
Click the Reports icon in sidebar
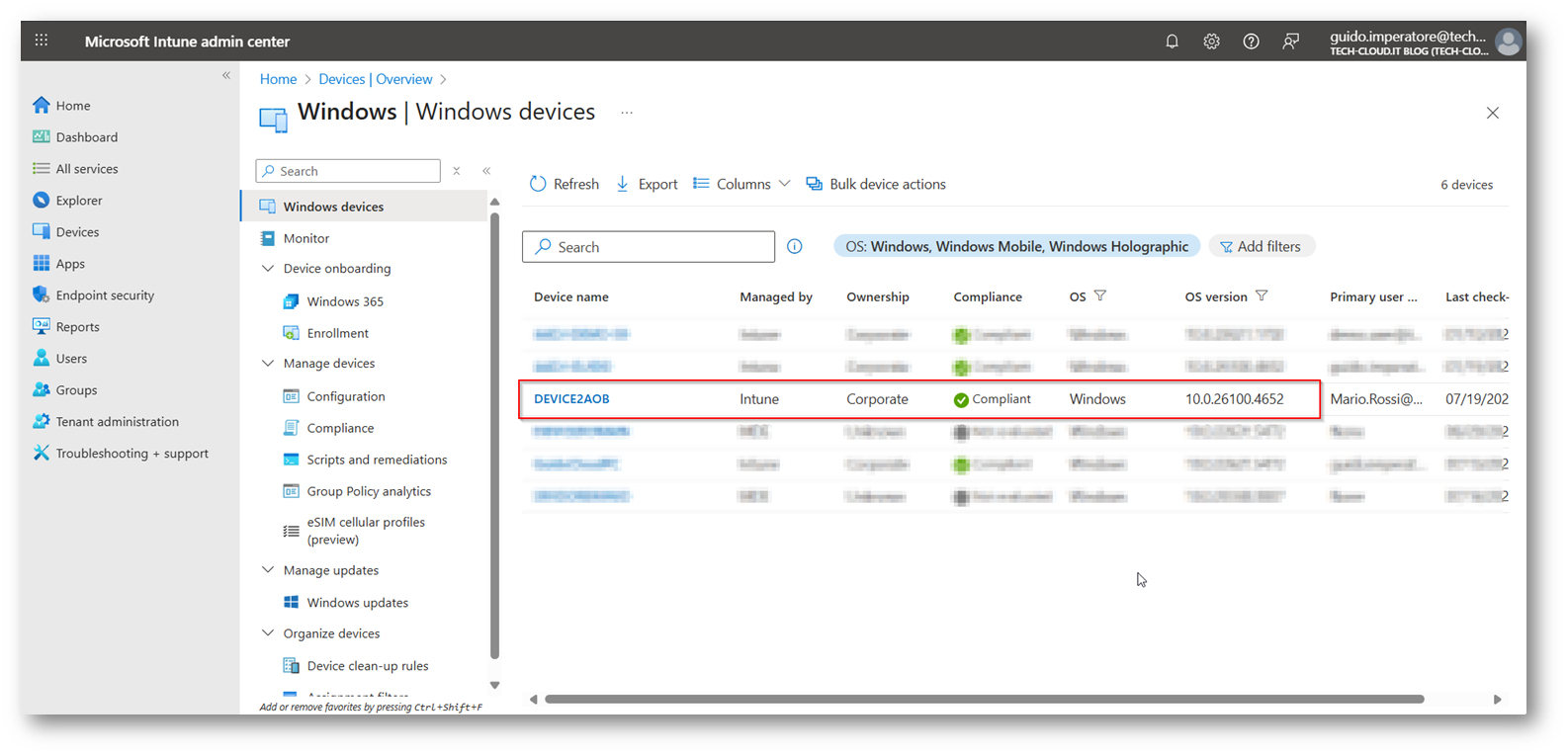(x=41, y=326)
